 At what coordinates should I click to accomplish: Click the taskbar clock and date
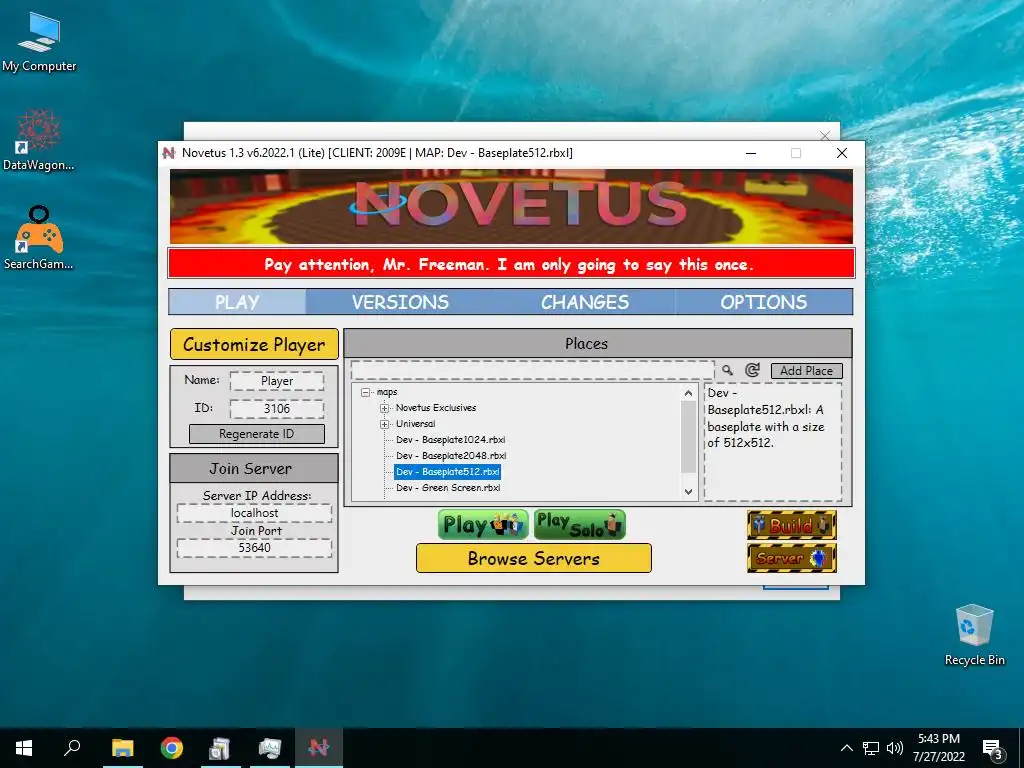pos(938,748)
